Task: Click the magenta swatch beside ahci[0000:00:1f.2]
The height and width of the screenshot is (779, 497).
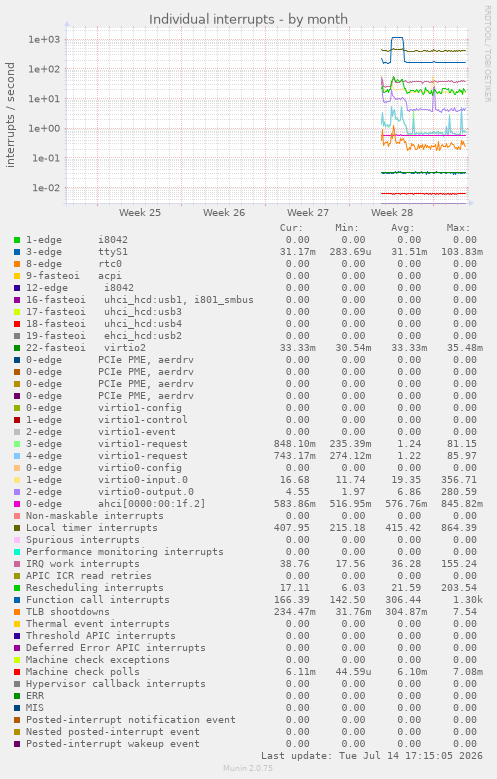Action: (17, 504)
